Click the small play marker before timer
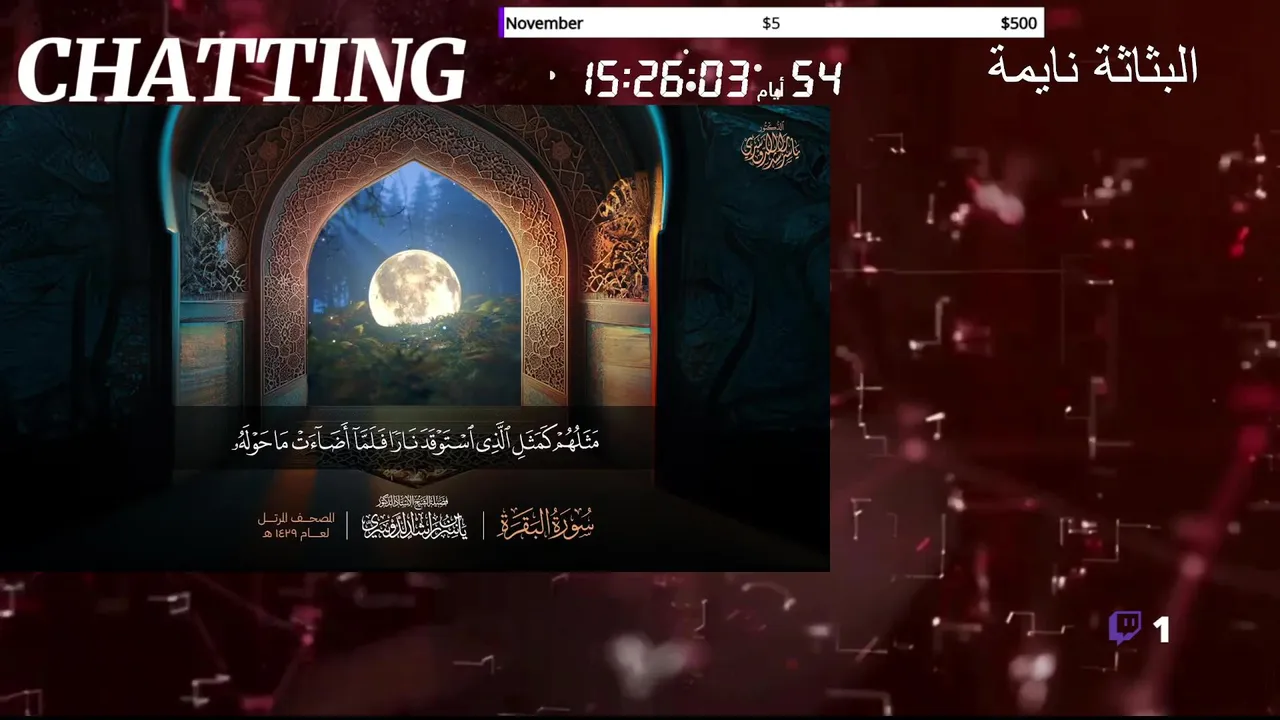Image resolution: width=1280 pixels, height=720 pixels. pos(553,75)
